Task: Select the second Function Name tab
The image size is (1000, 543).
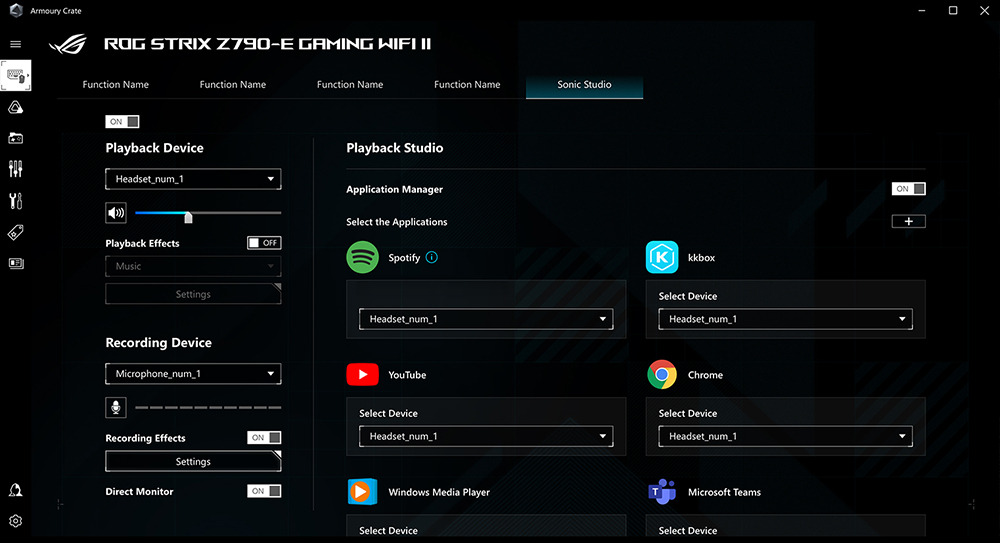Action: point(233,85)
